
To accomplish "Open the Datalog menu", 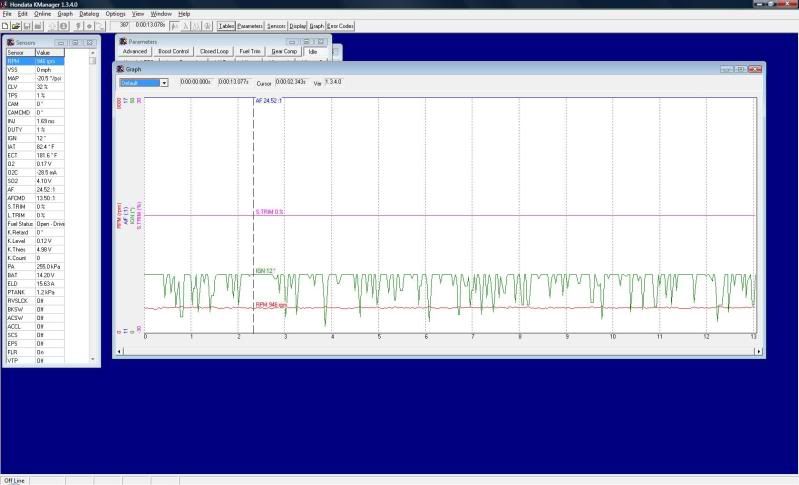I will point(89,14).
